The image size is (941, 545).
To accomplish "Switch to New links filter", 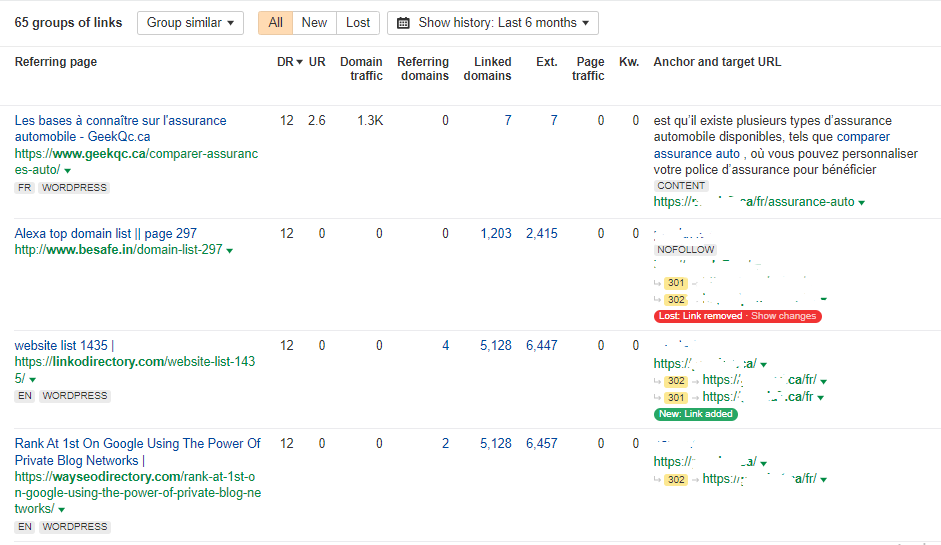I will point(314,23).
